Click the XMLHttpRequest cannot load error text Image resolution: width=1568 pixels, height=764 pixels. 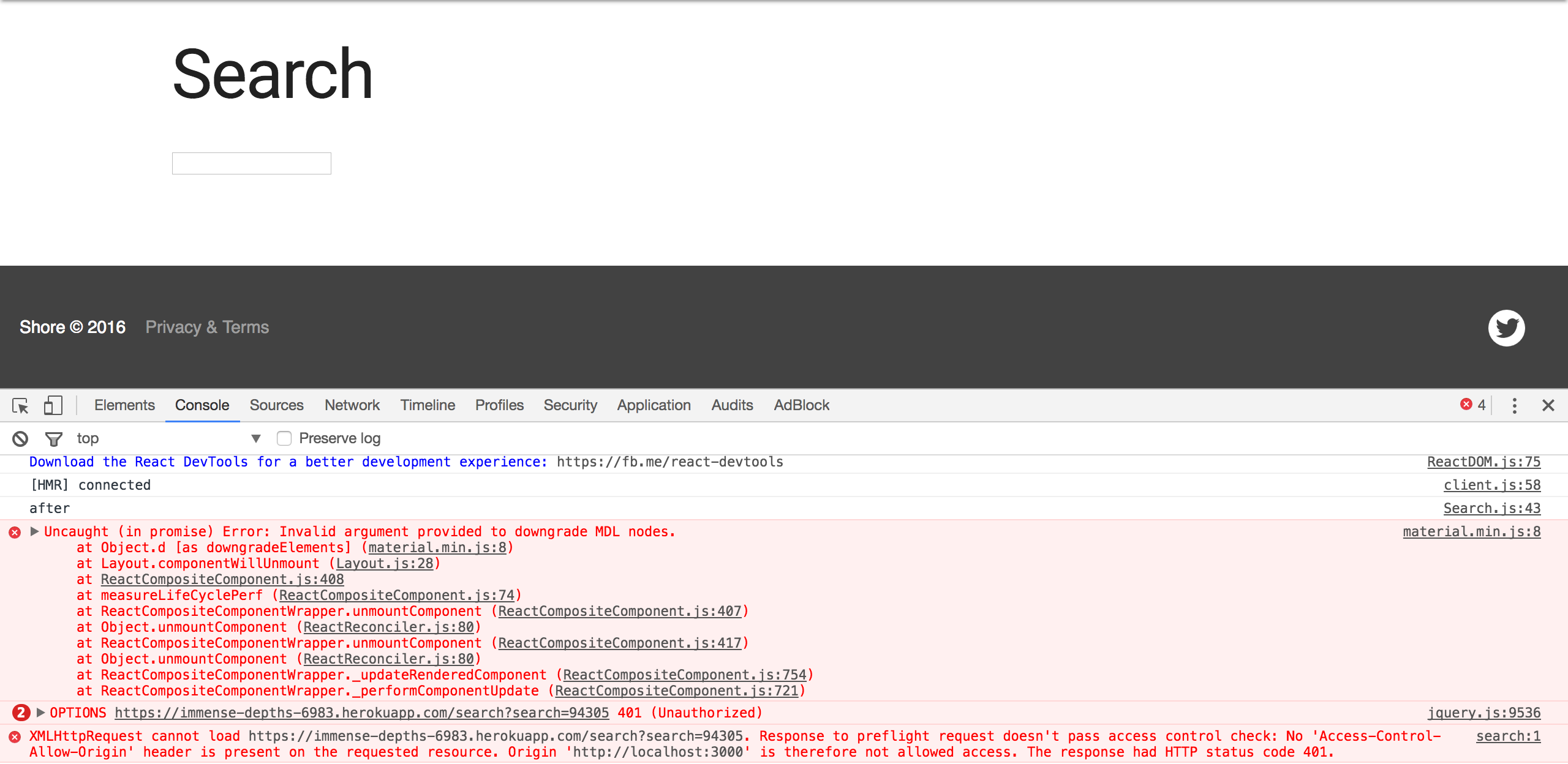point(735,744)
